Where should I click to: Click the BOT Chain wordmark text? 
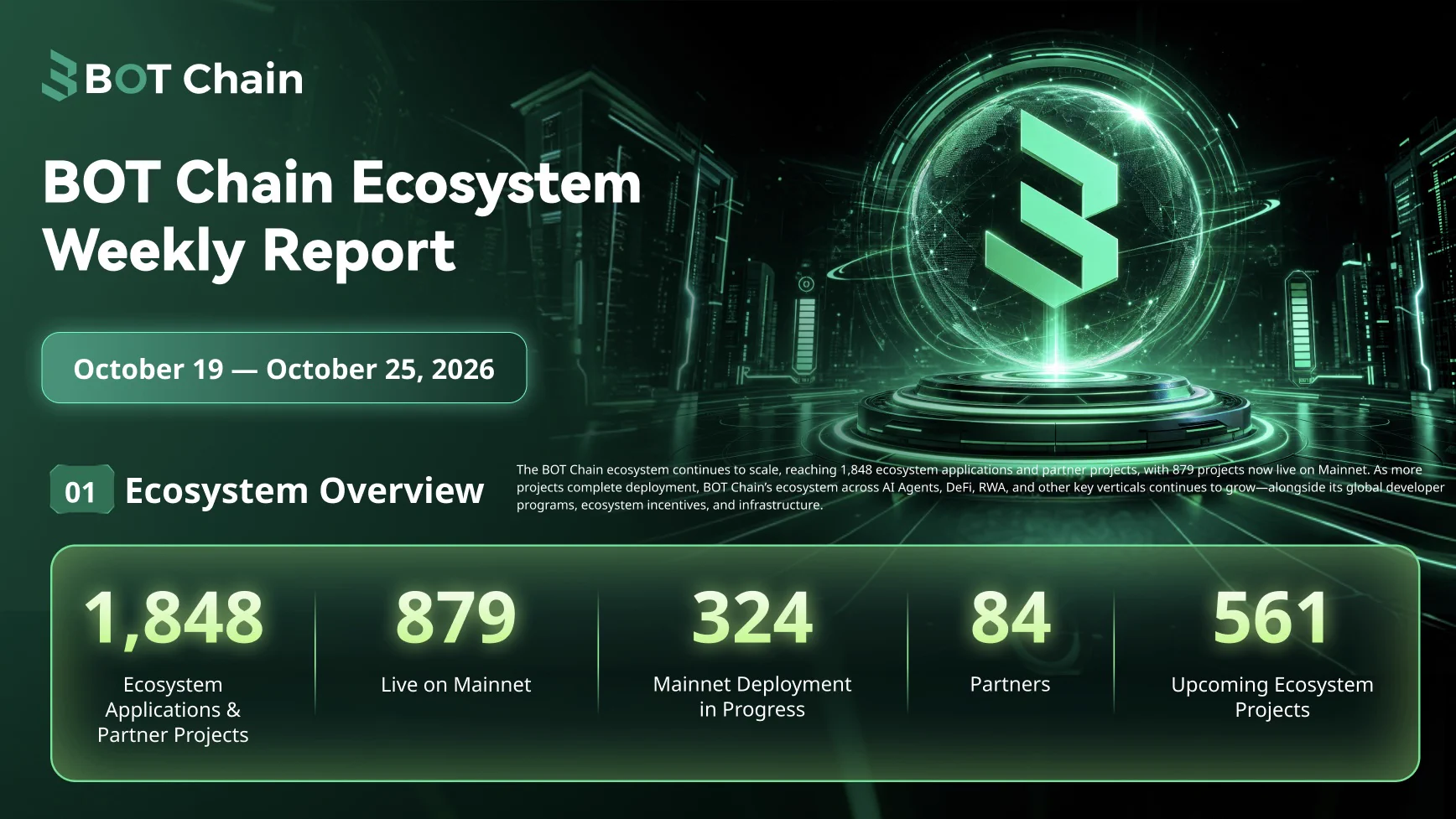pyautogui.click(x=194, y=79)
